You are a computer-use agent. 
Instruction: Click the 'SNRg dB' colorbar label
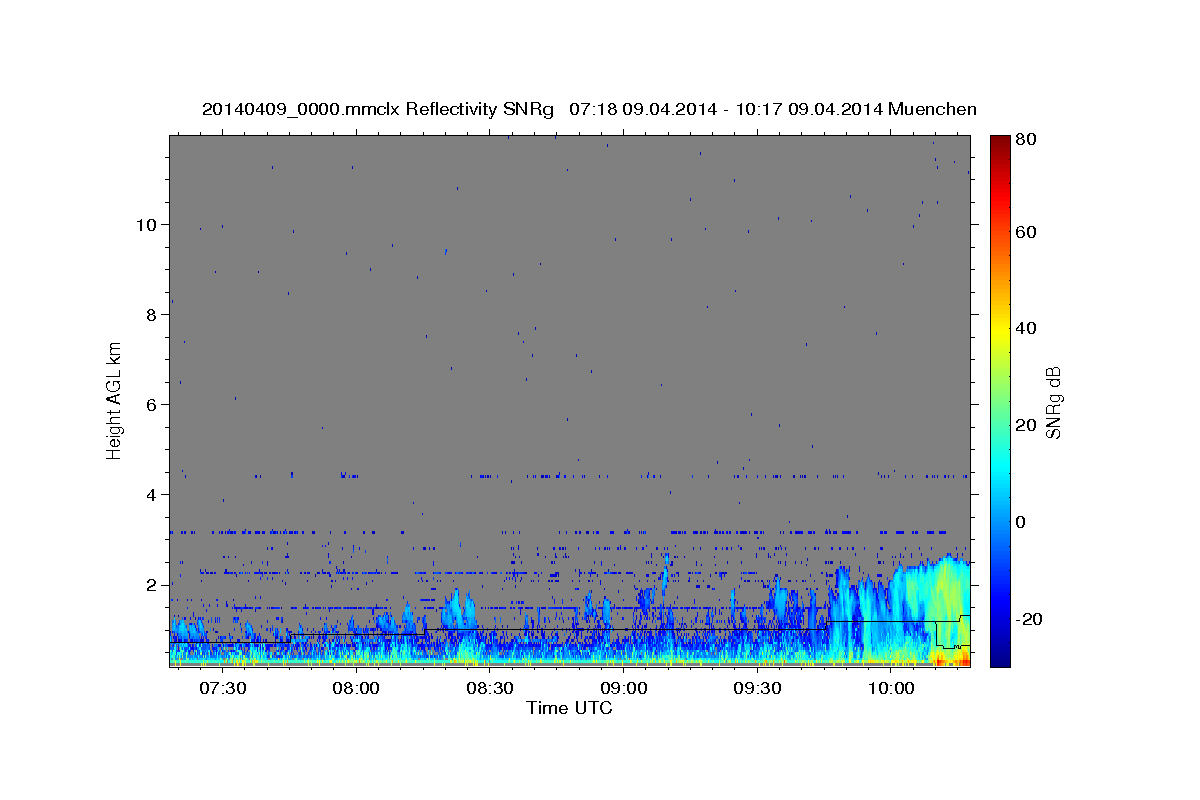(1053, 402)
